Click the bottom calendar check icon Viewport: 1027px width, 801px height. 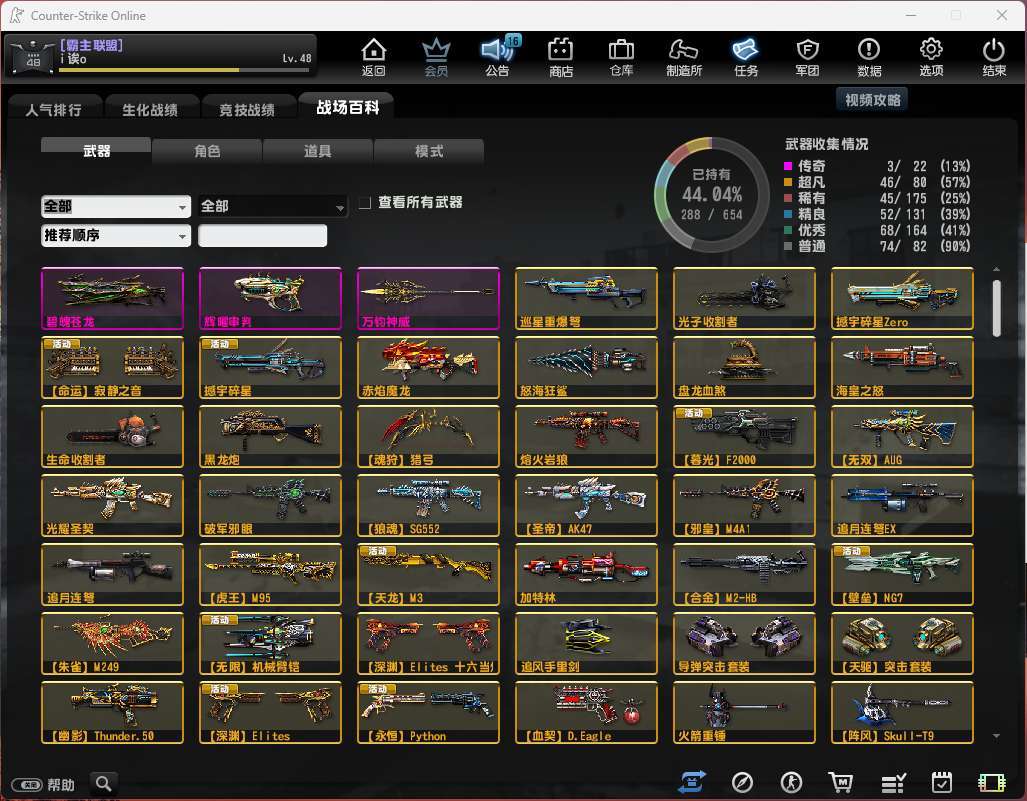(x=941, y=782)
